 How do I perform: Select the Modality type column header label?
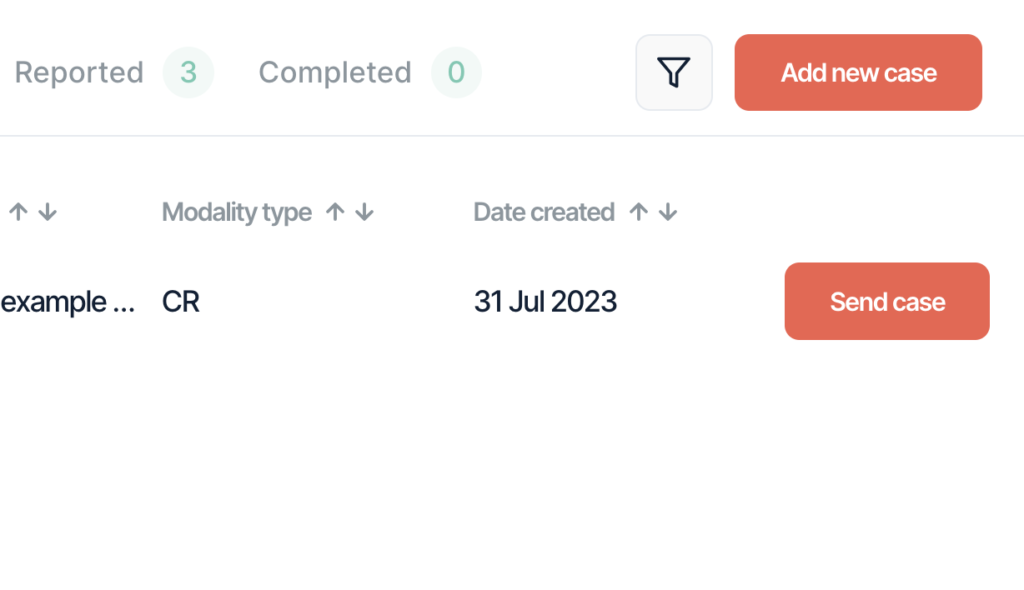(236, 212)
